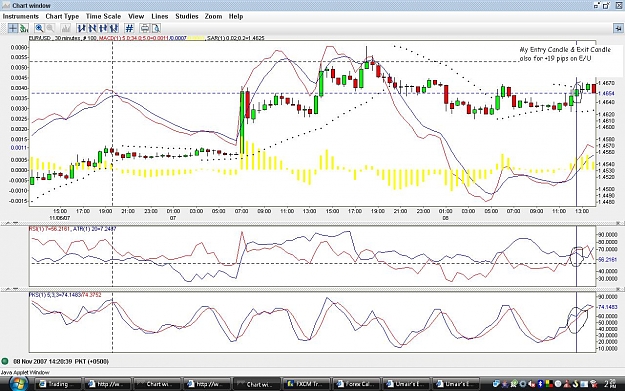Zoom in with the magnifier plus icon
This screenshot has width=625, height=391.
[39, 28]
